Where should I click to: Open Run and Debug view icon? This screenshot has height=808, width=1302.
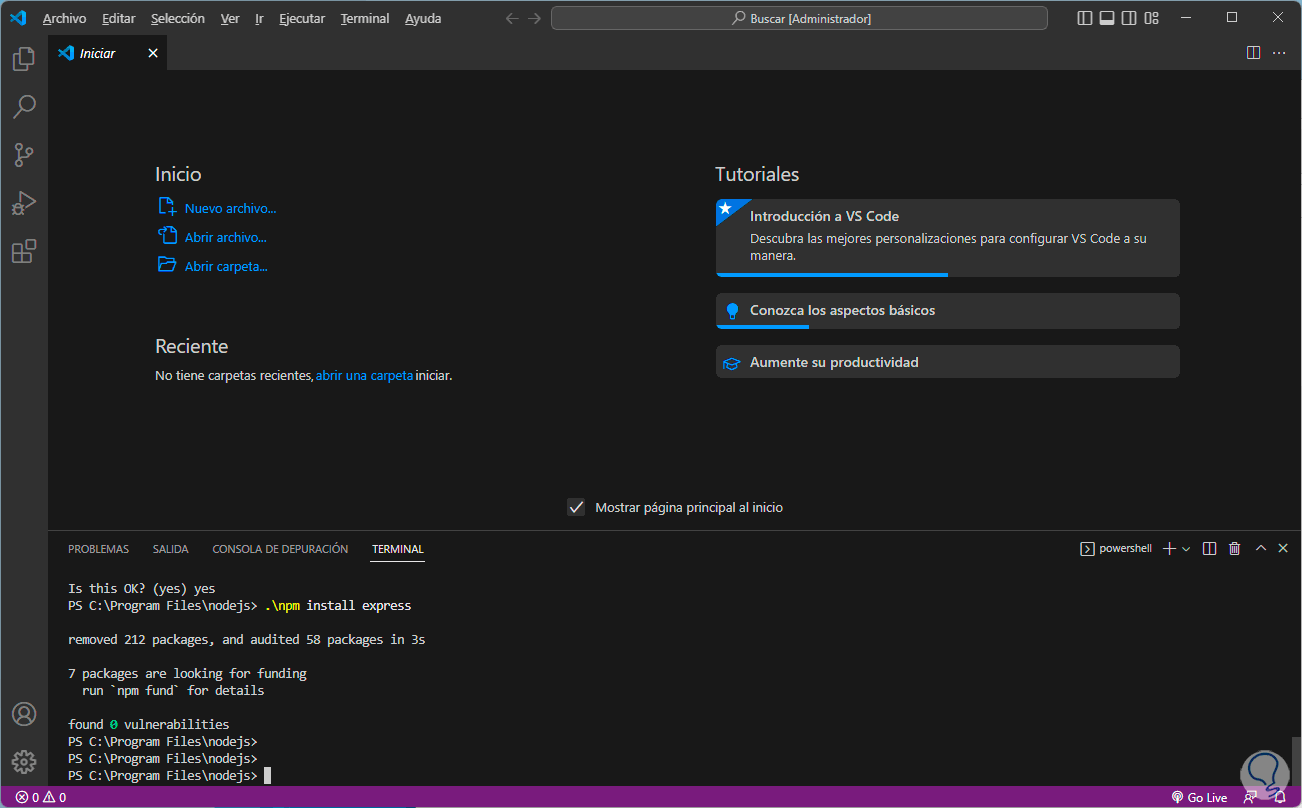[x=24, y=203]
